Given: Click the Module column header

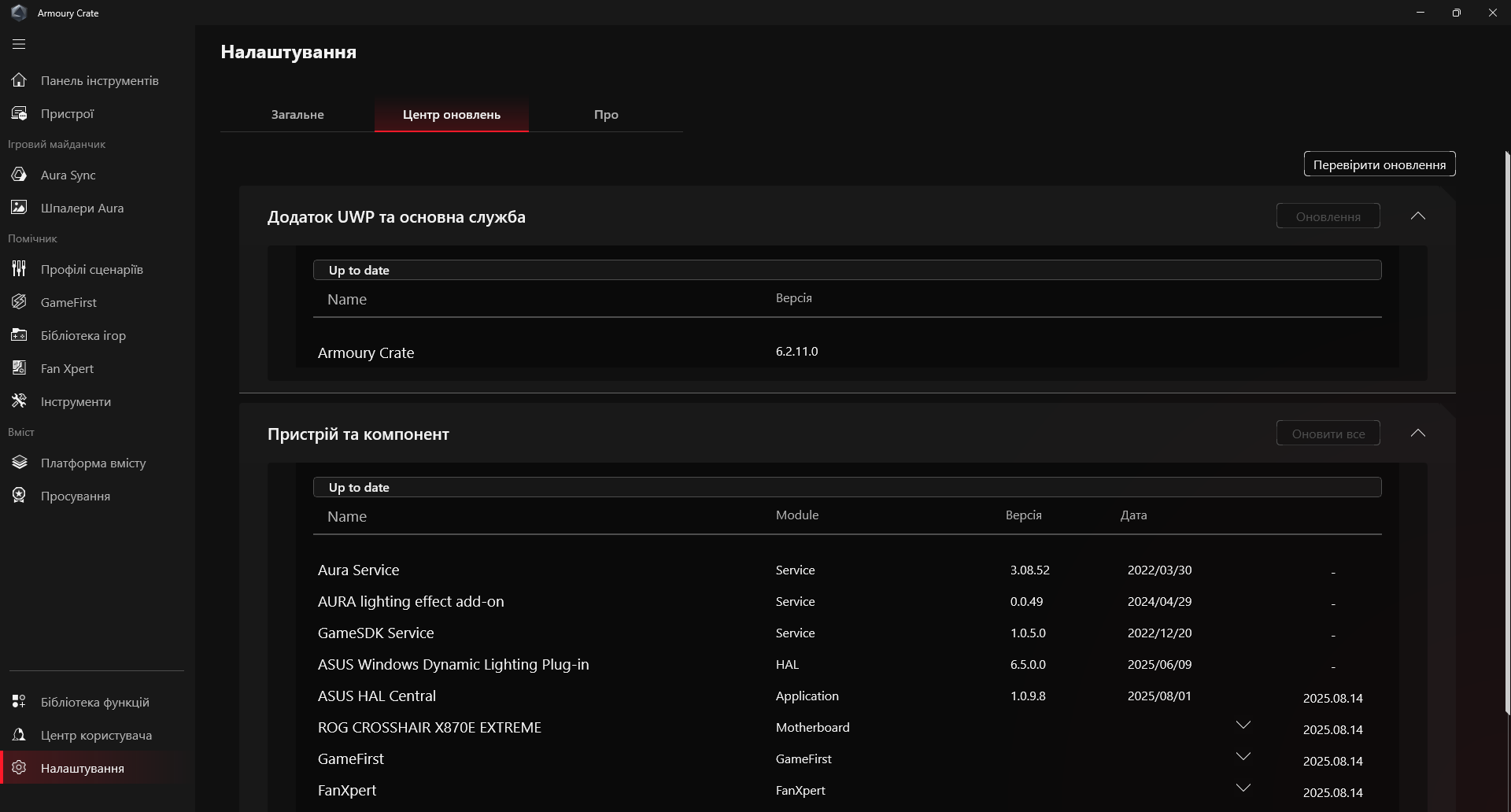Looking at the screenshot, I should (x=797, y=515).
